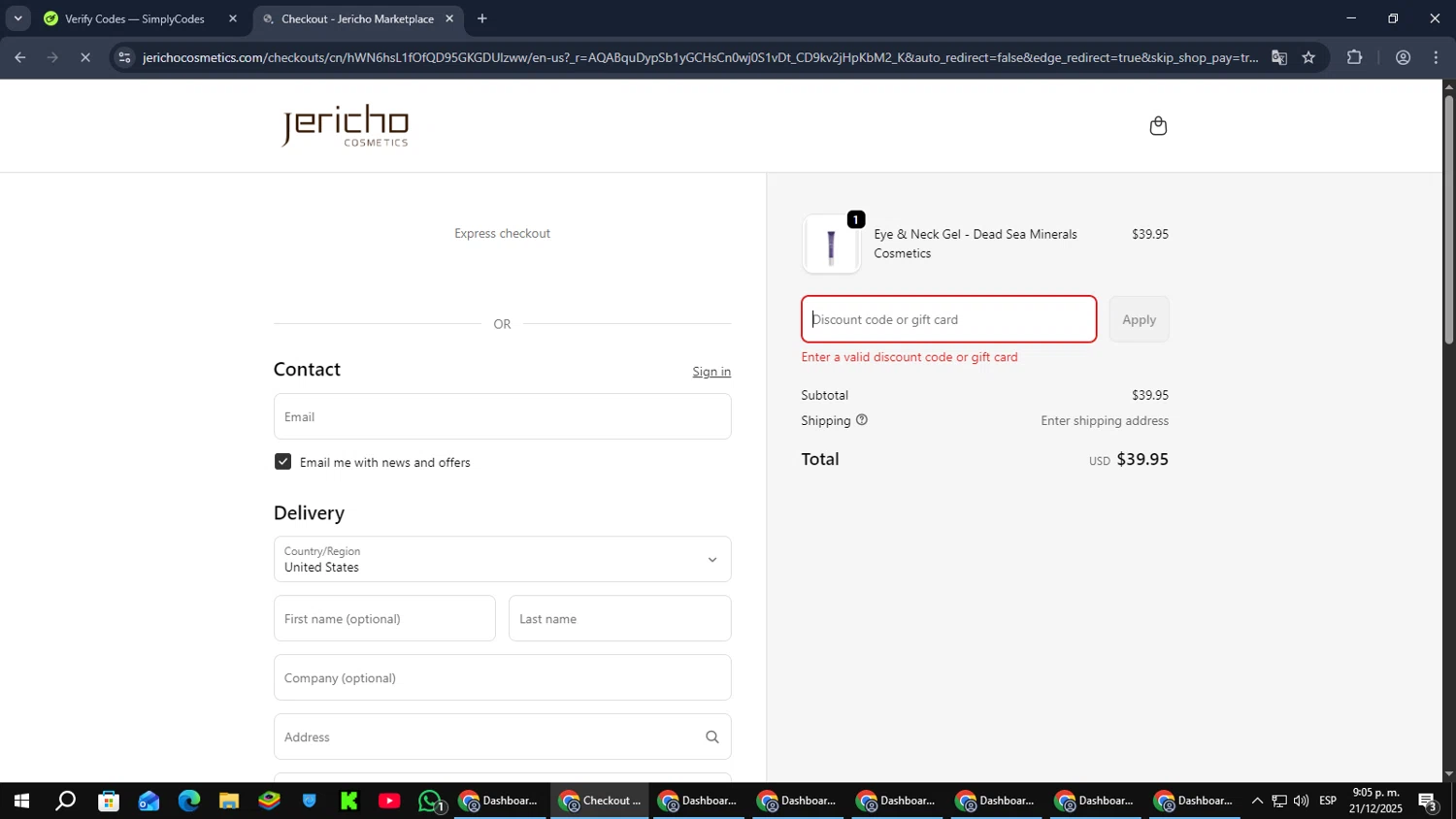
Task: Open the Windows notification center
Action: coord(1428,802)
